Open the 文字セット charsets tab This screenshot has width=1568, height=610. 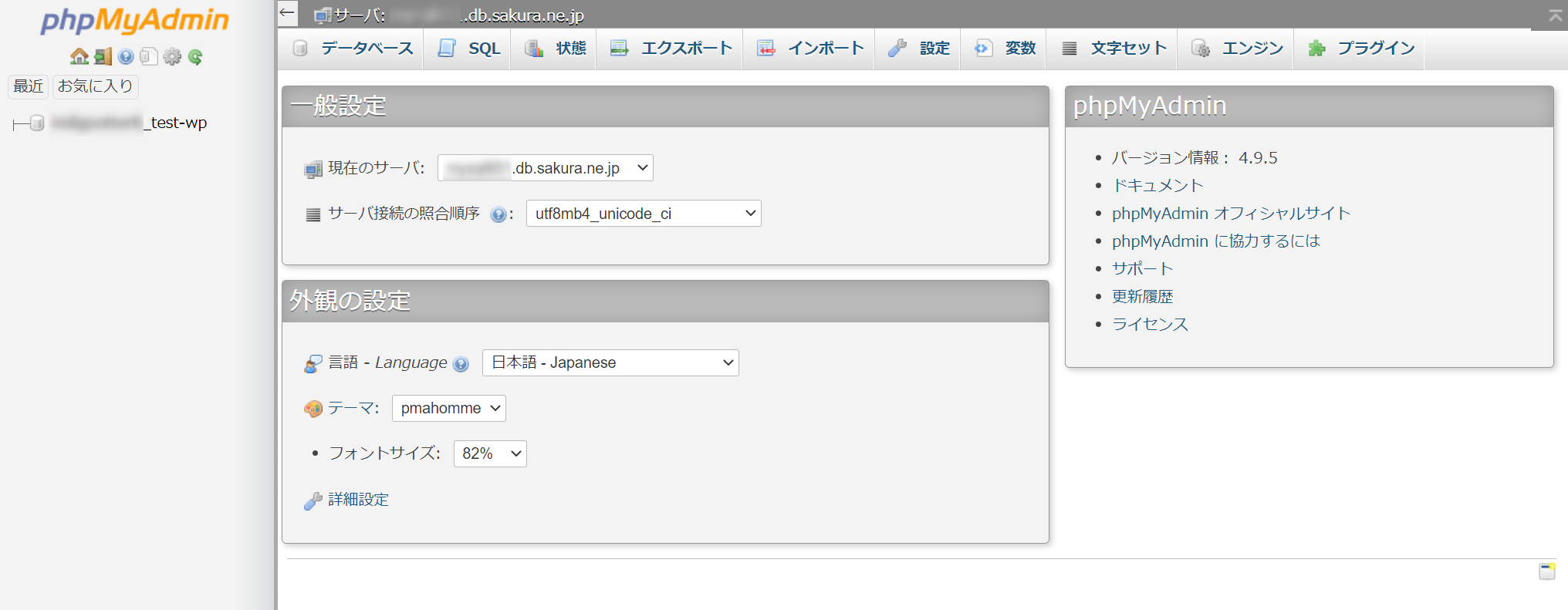click(1113, 49)
